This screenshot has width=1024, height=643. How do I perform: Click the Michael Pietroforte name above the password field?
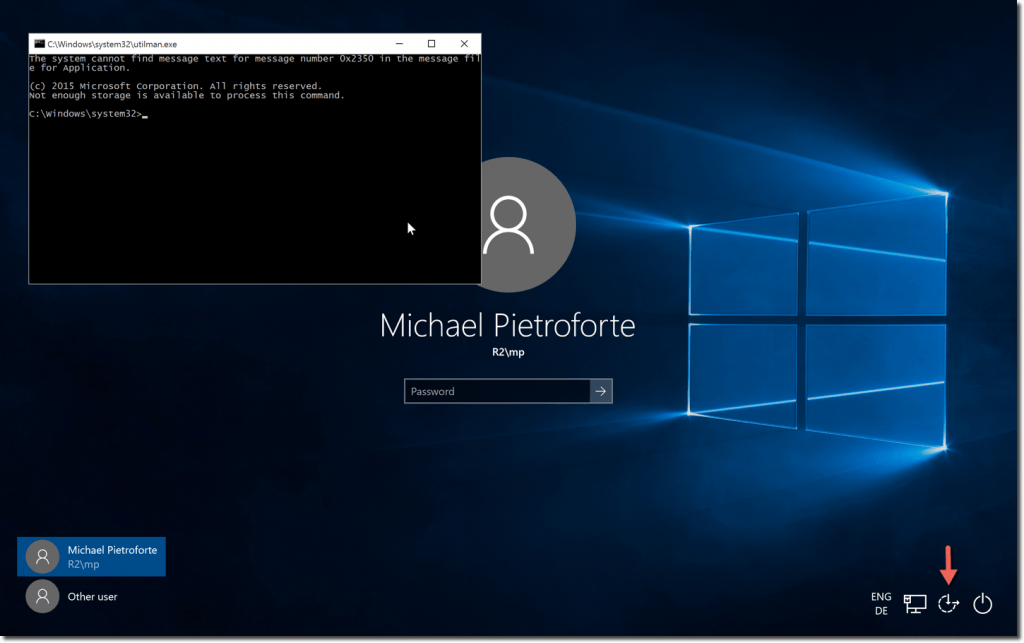tap(507, 326)
